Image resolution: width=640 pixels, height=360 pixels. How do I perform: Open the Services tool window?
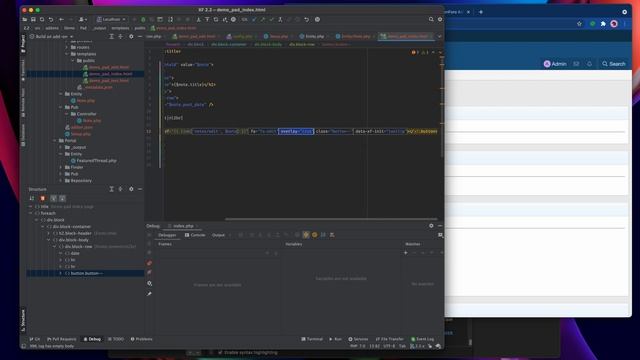tap(358, 339)
